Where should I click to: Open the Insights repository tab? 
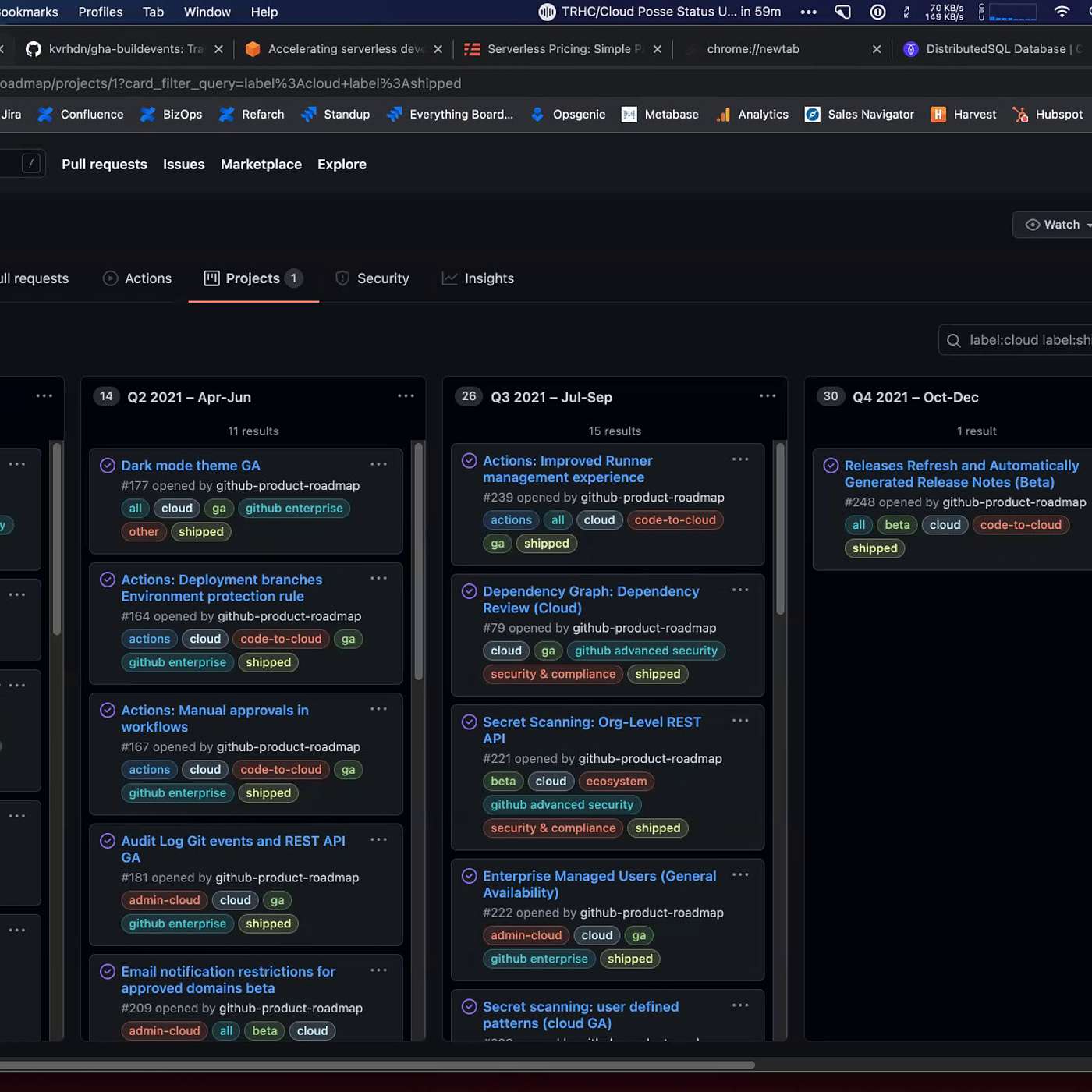(x=478, y=278)
